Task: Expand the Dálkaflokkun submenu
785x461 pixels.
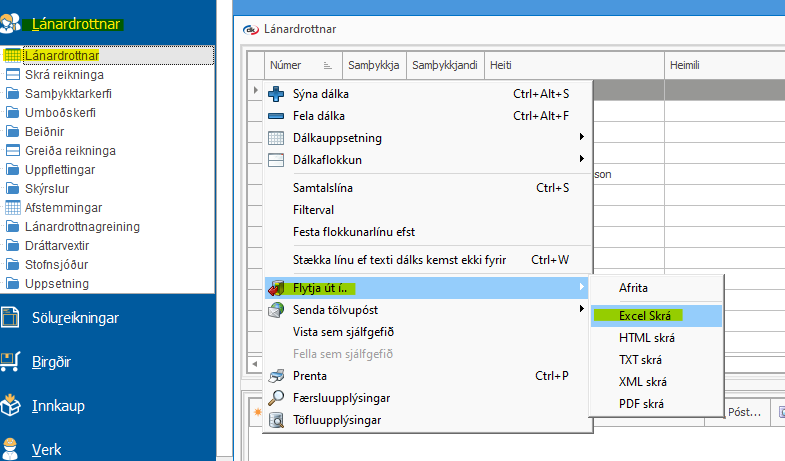Action: coord(581,159)
